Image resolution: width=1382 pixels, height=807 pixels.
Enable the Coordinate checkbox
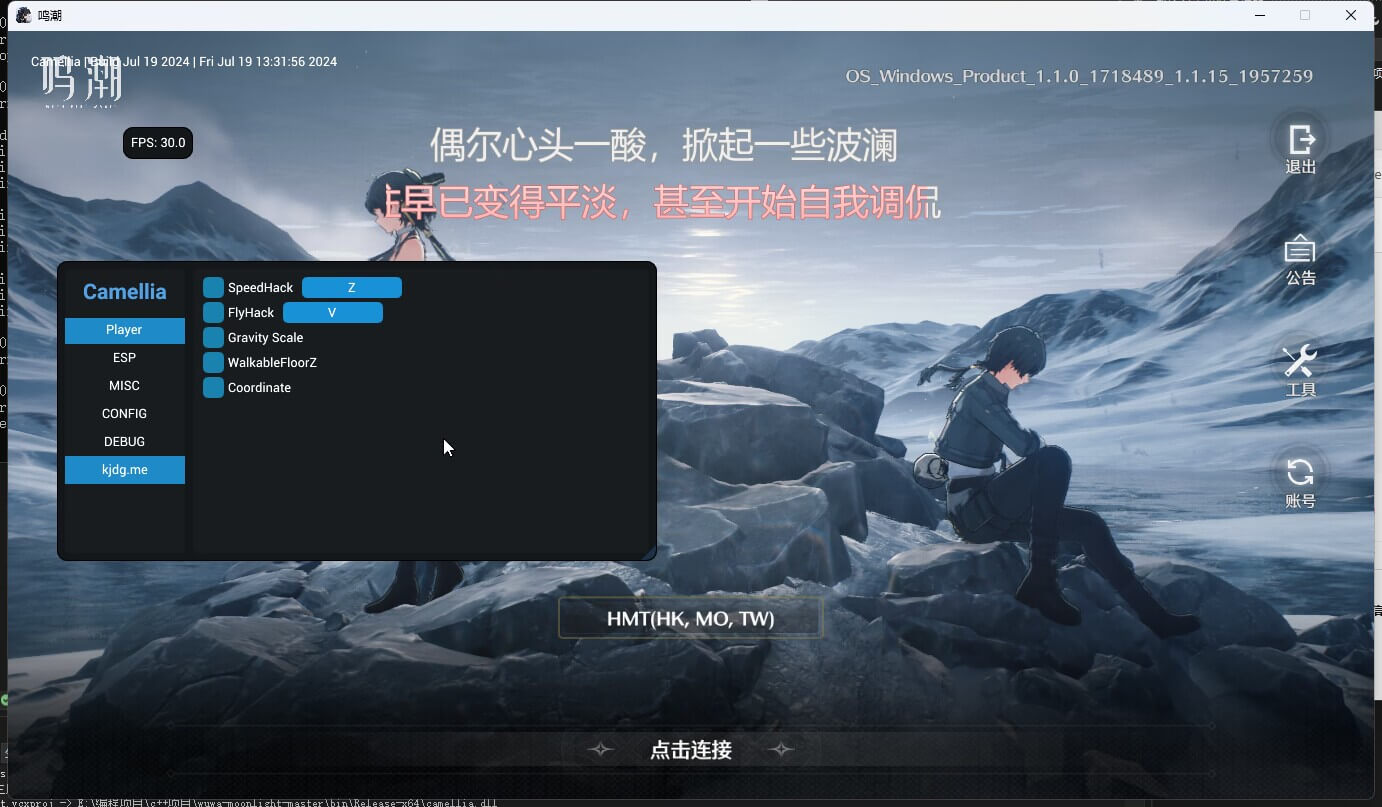[x=213, y=388]
